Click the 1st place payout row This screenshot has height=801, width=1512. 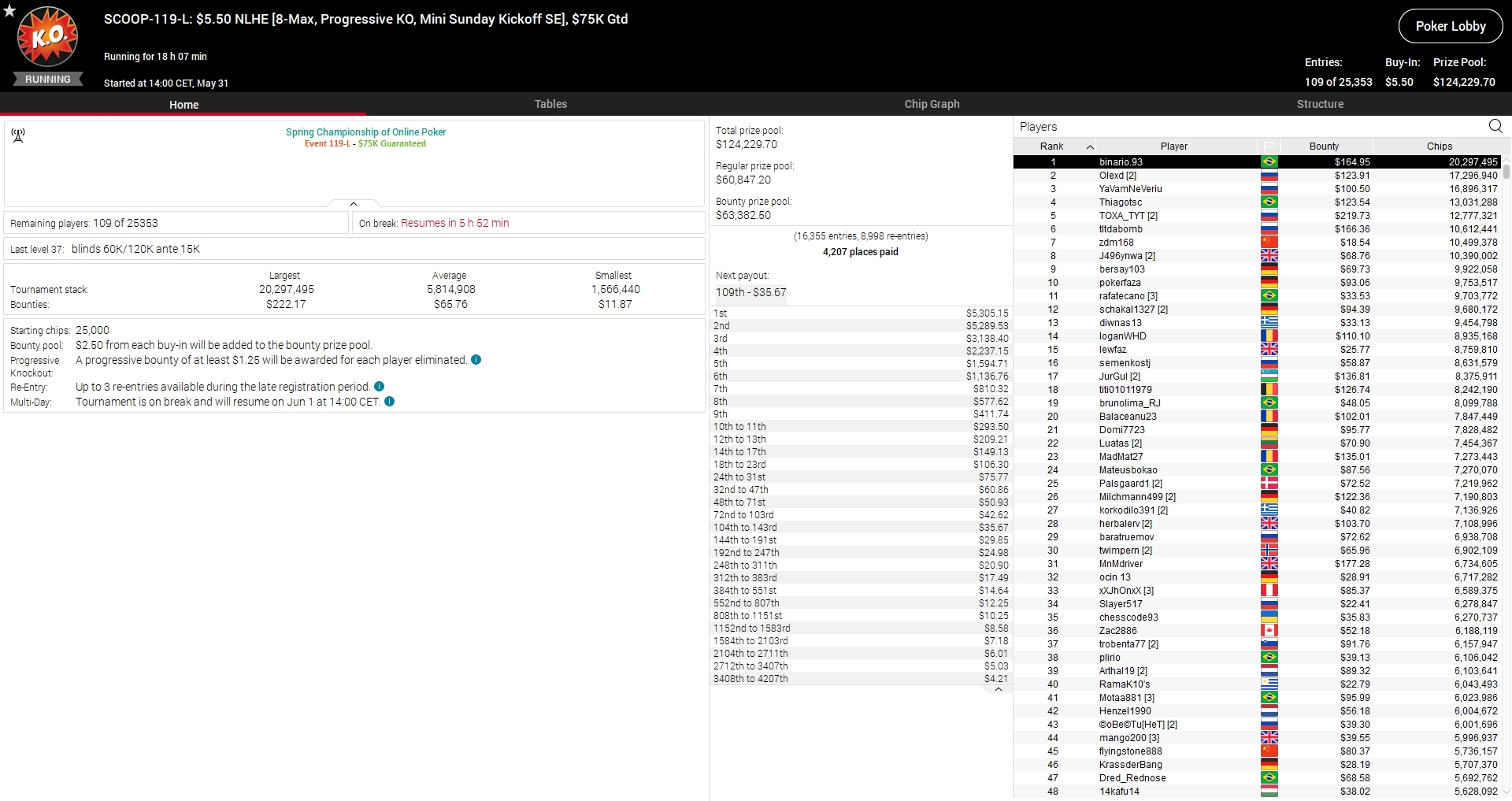pyautogui.click(x=861, y=313)
